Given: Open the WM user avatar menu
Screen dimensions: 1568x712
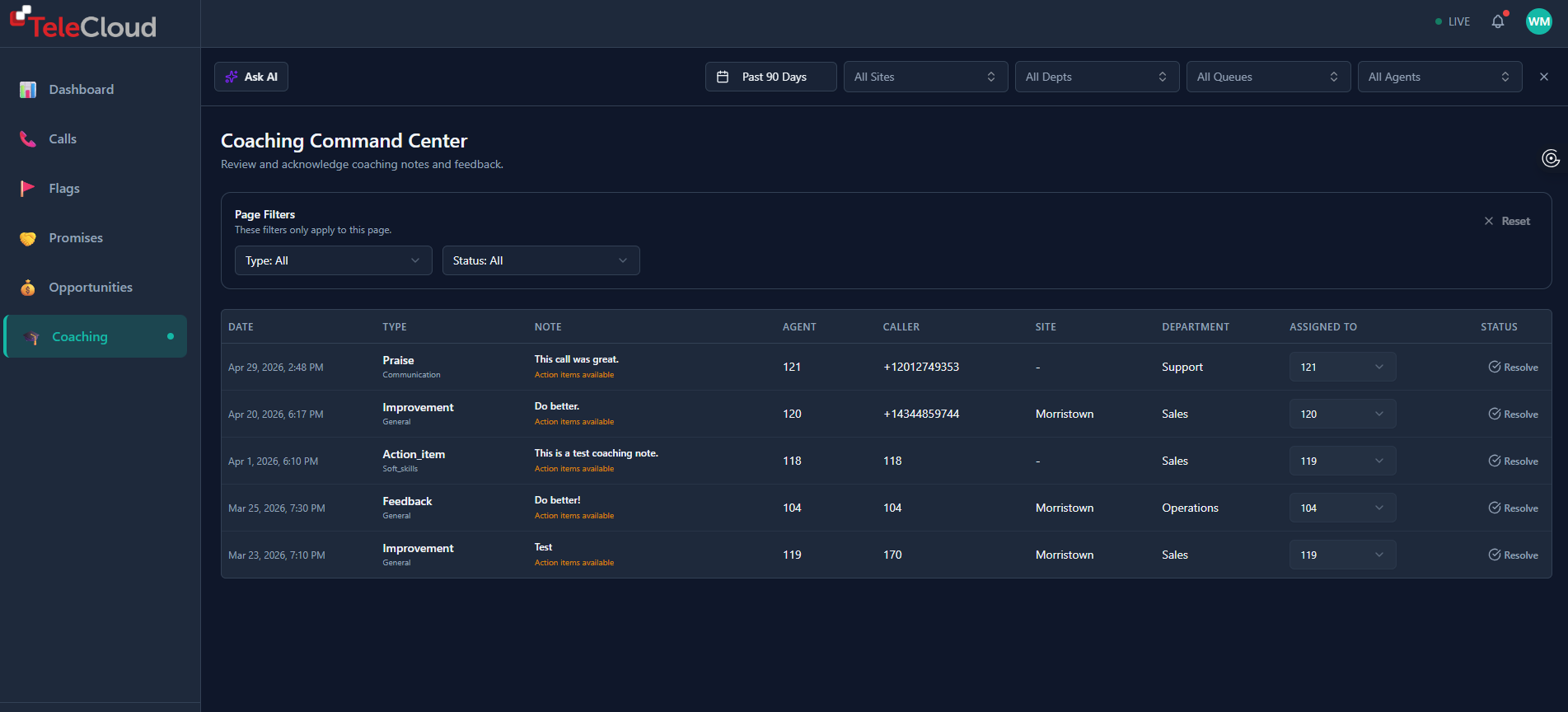Looking at the screenshot, I should (x=1538, y=21).
